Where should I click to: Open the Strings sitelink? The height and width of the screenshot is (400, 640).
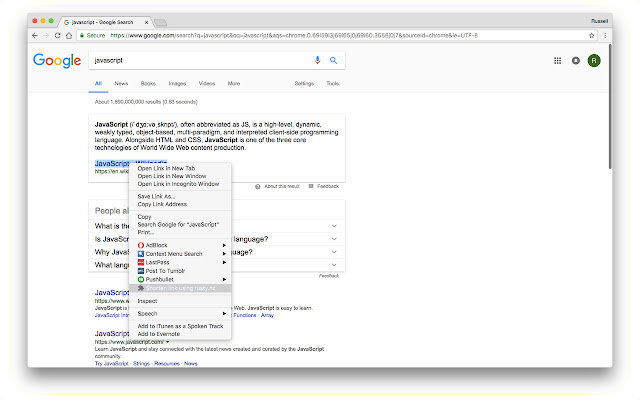click(x=141, y=363)
